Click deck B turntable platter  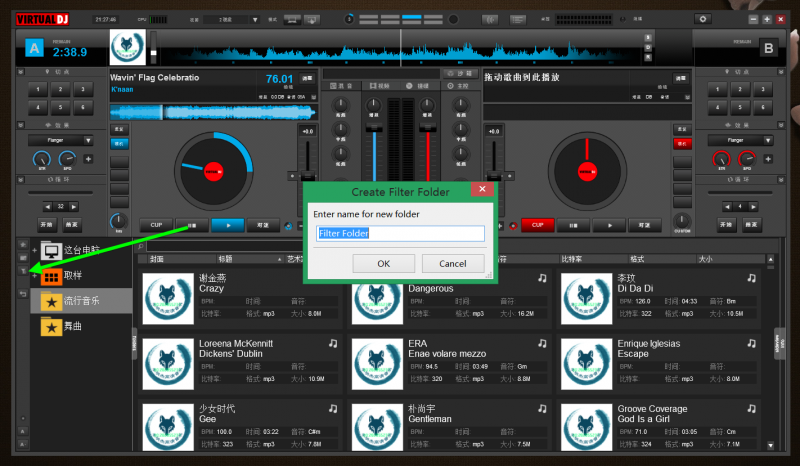pos(587,171)
